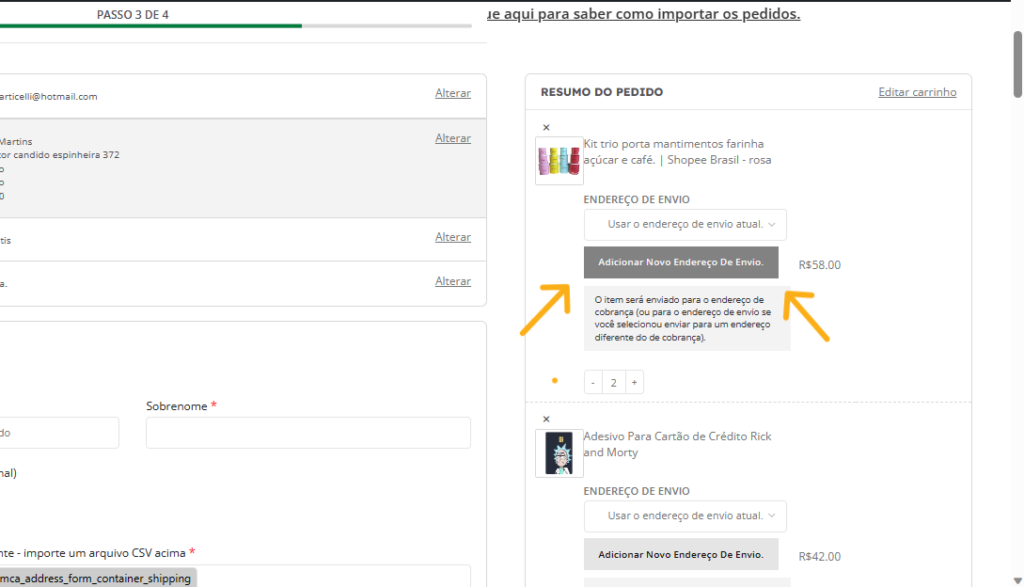Click Alterar beside the Martins address
The image size is (1024, 587).
[453, 138]
